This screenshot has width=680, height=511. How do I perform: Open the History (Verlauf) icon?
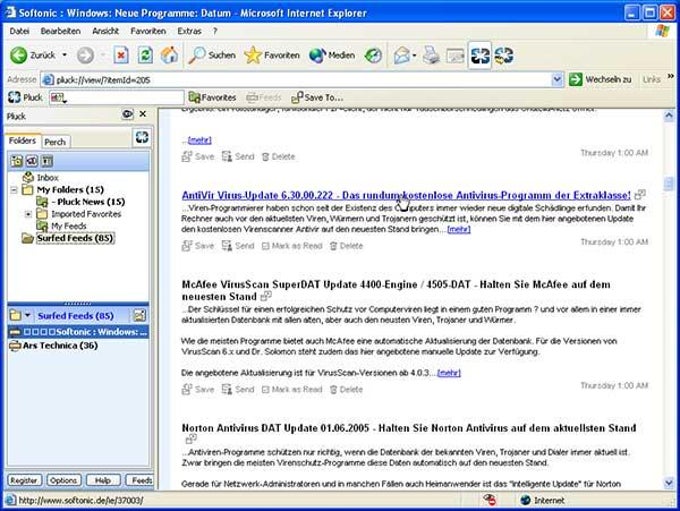(373, 56)
